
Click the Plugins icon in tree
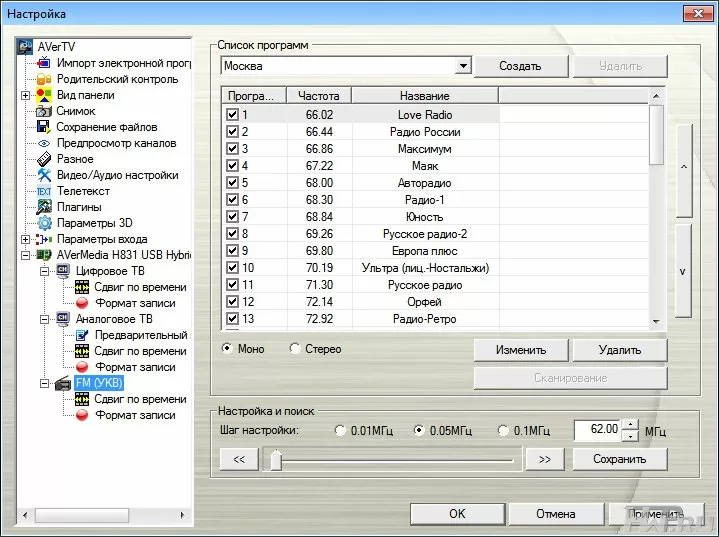click(x=44, y=207)
